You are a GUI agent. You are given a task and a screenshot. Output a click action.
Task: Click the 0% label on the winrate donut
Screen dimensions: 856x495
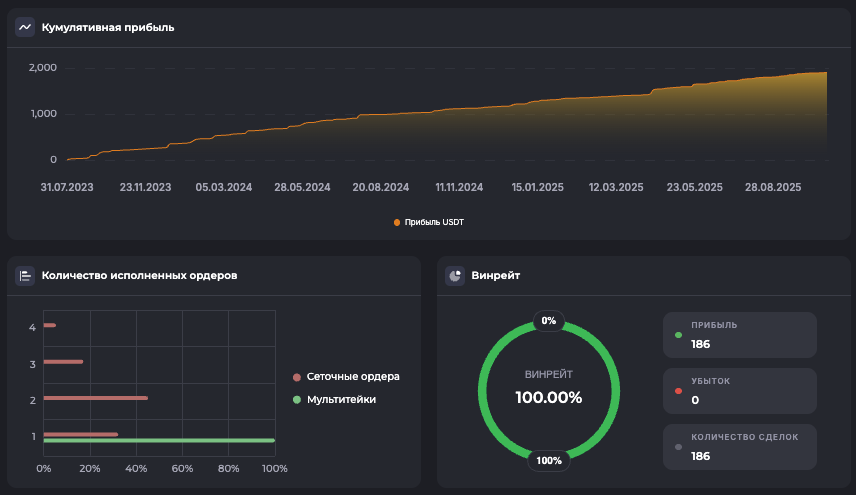548,321
